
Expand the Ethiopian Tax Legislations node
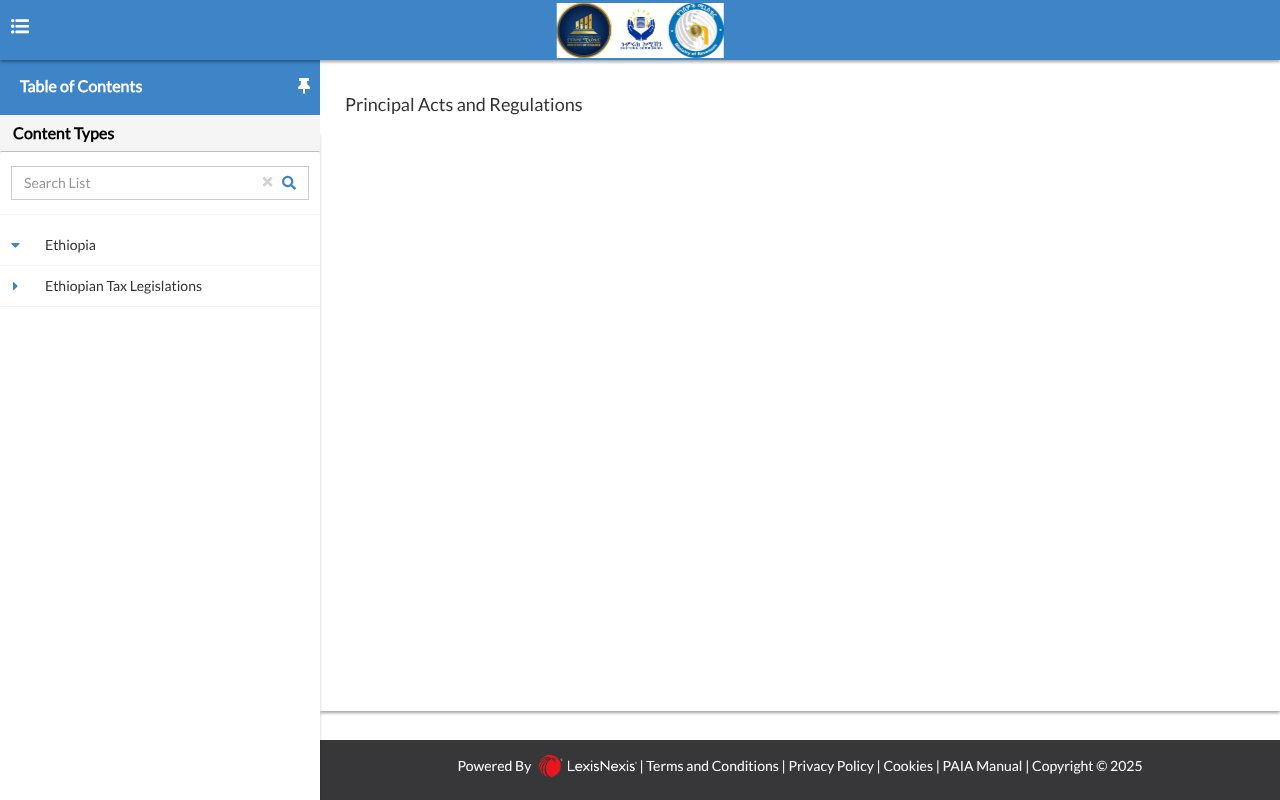coord(15,286)
